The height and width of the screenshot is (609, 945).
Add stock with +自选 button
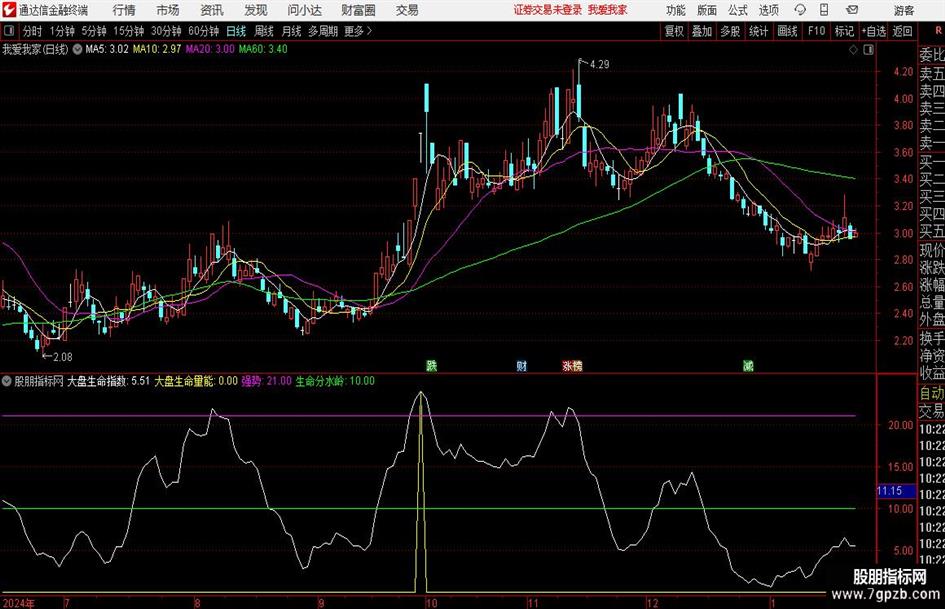874,31
